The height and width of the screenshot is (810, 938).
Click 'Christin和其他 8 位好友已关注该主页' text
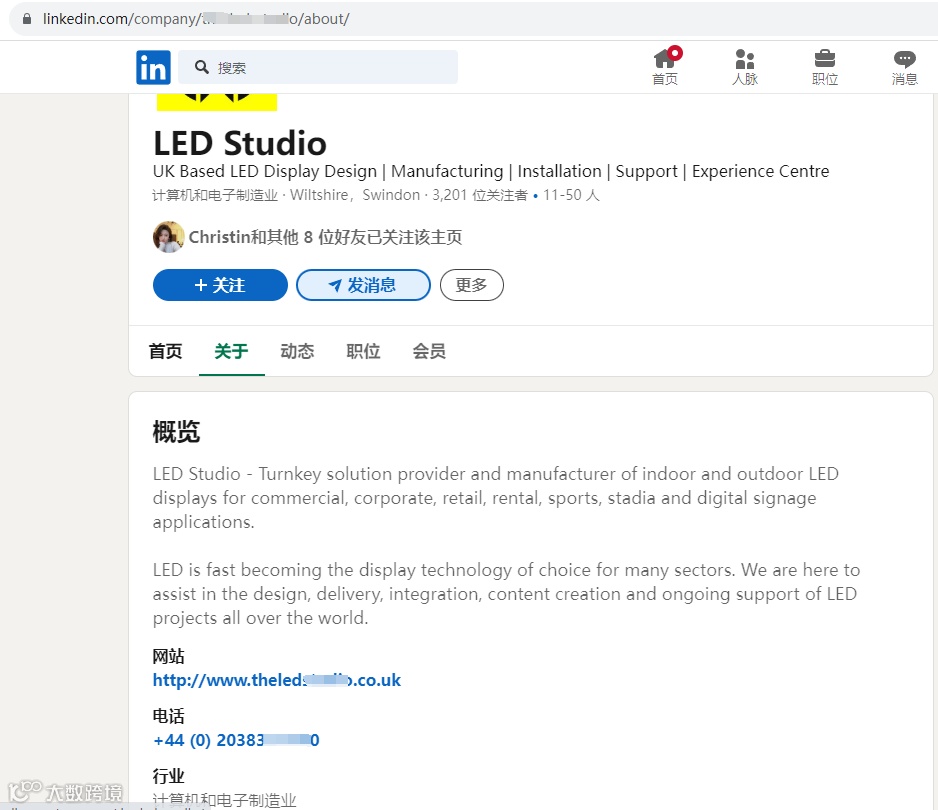coord(325,237)
